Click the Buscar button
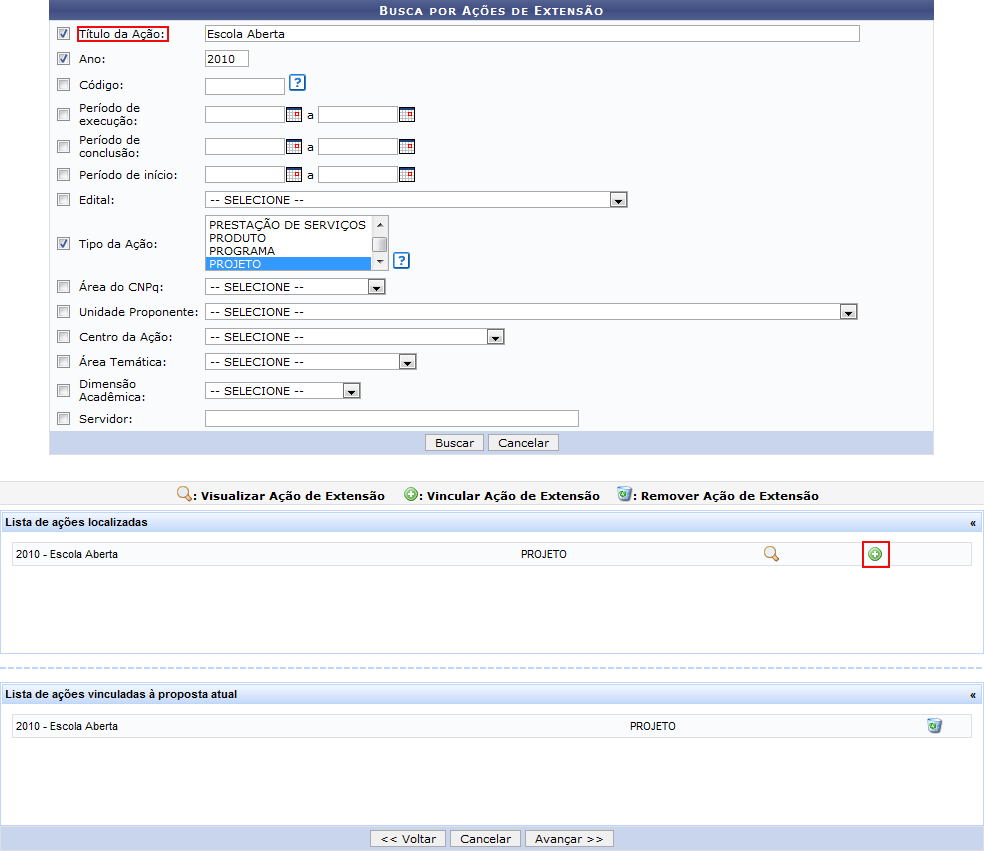 point(455,443)
